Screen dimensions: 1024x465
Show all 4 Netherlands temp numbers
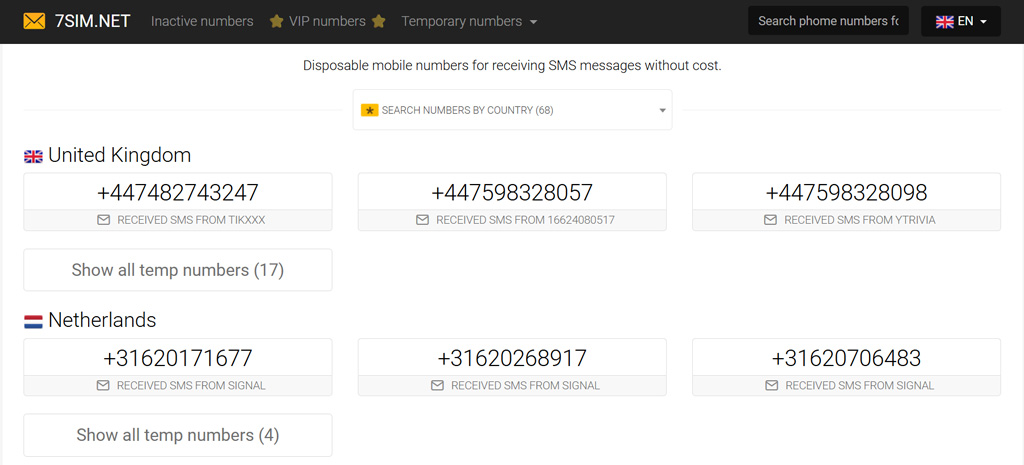click(x=177, y=435)
